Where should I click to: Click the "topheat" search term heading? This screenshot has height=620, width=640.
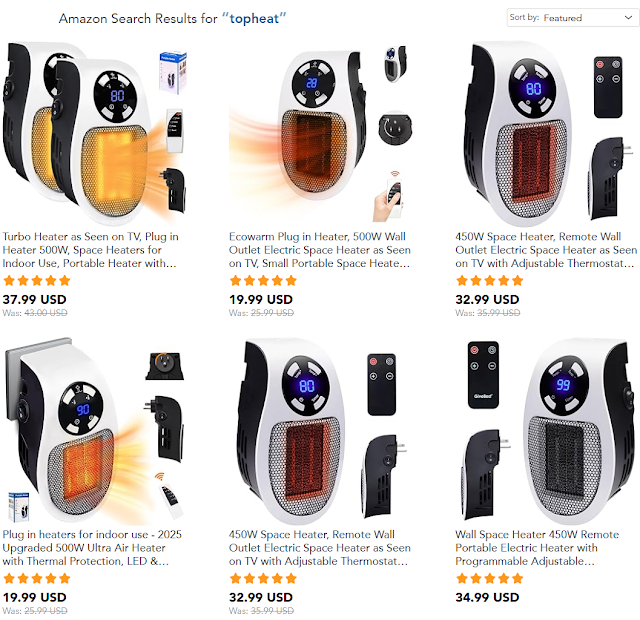point(254,18)
